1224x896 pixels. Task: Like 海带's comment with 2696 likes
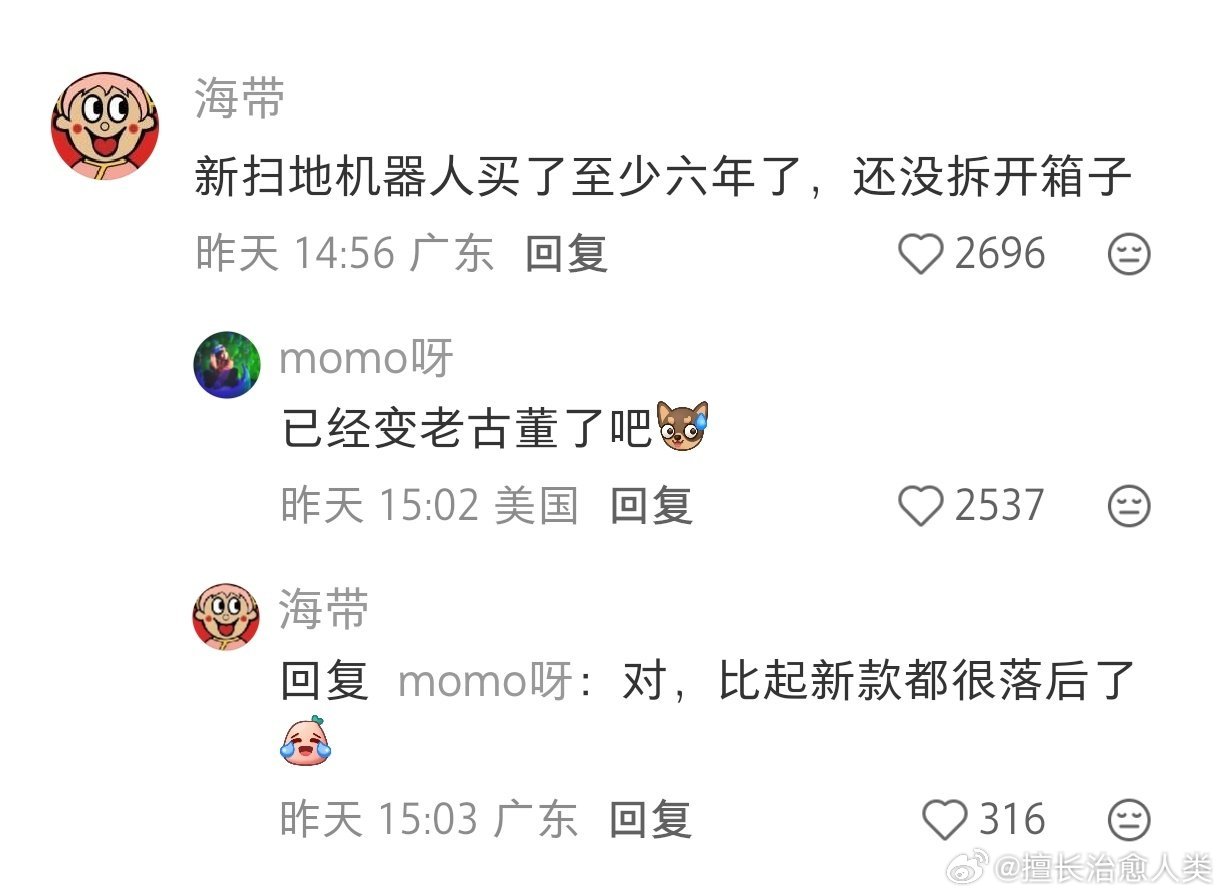(x=920, y=254)
